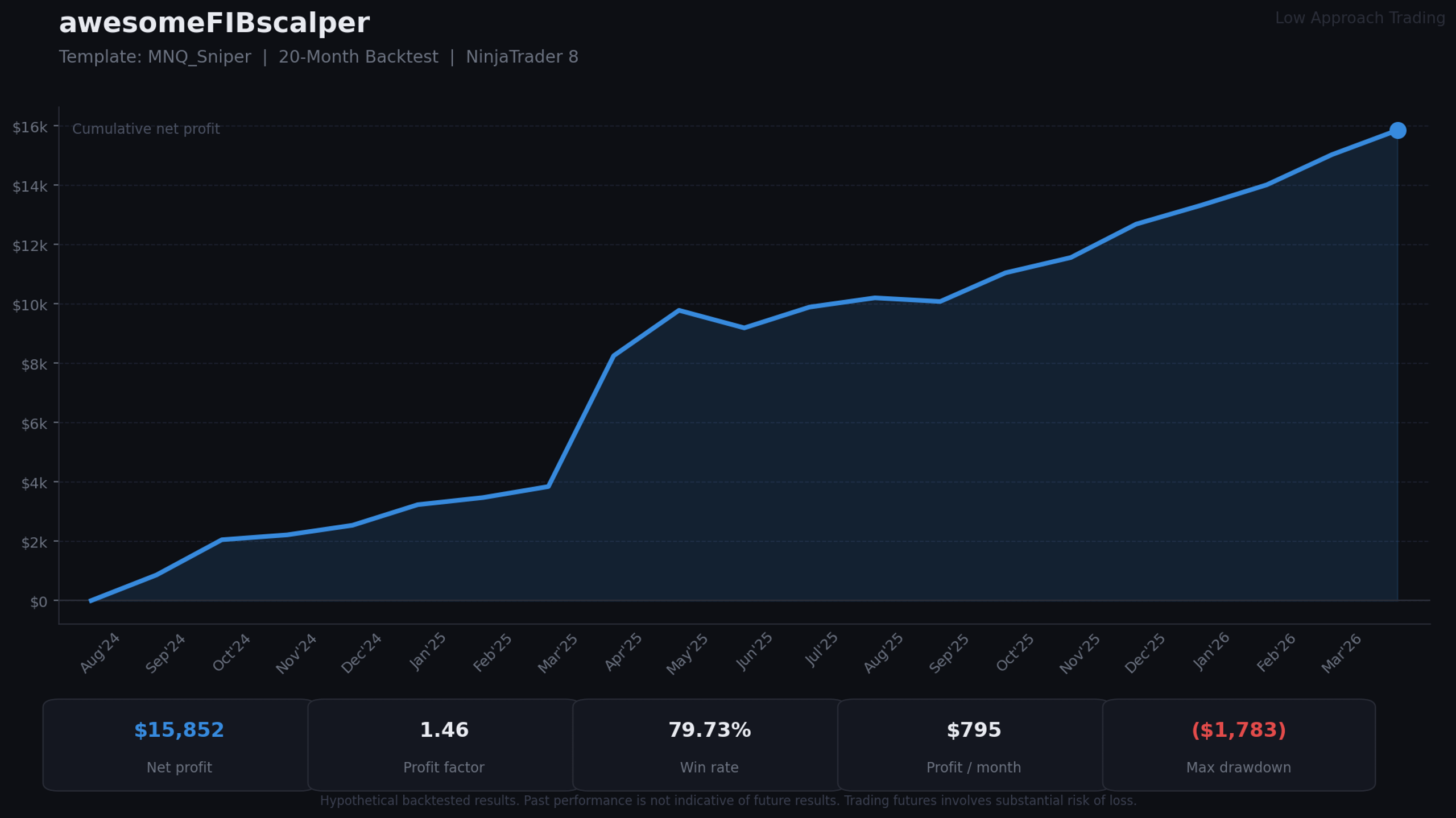Click the $10k y-axis tick label
This screenshot has height=818, width=1456.
coord(30,305)
